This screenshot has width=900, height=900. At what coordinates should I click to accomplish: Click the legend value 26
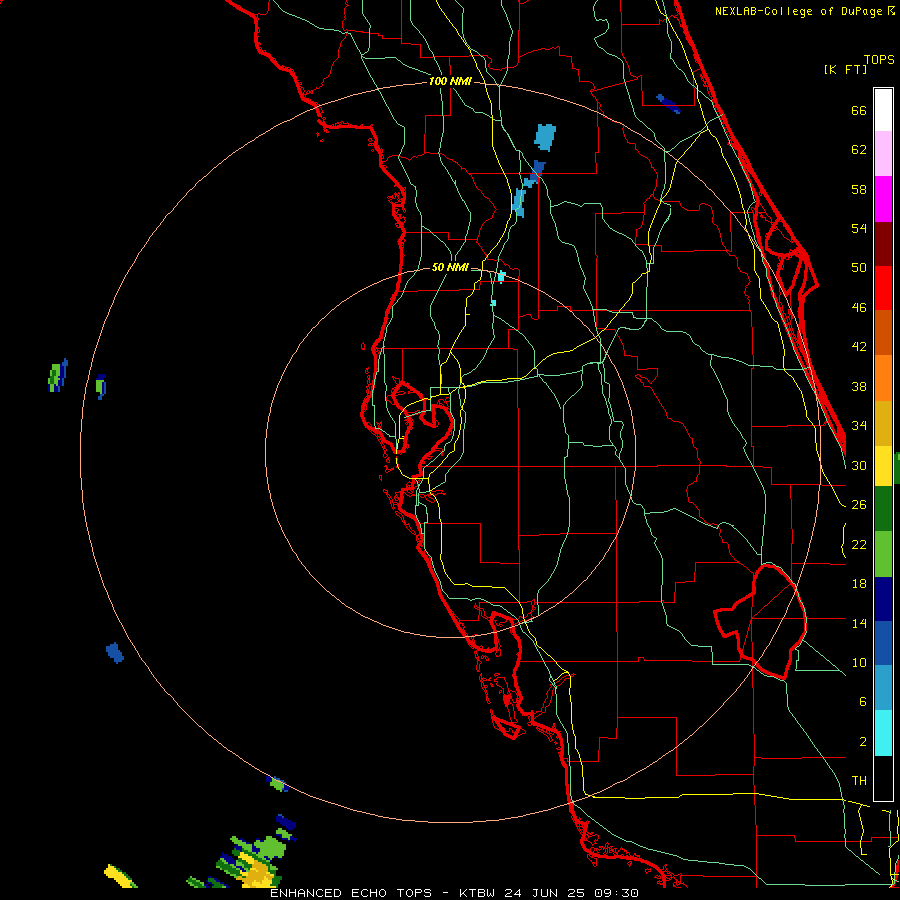(859, 505)
